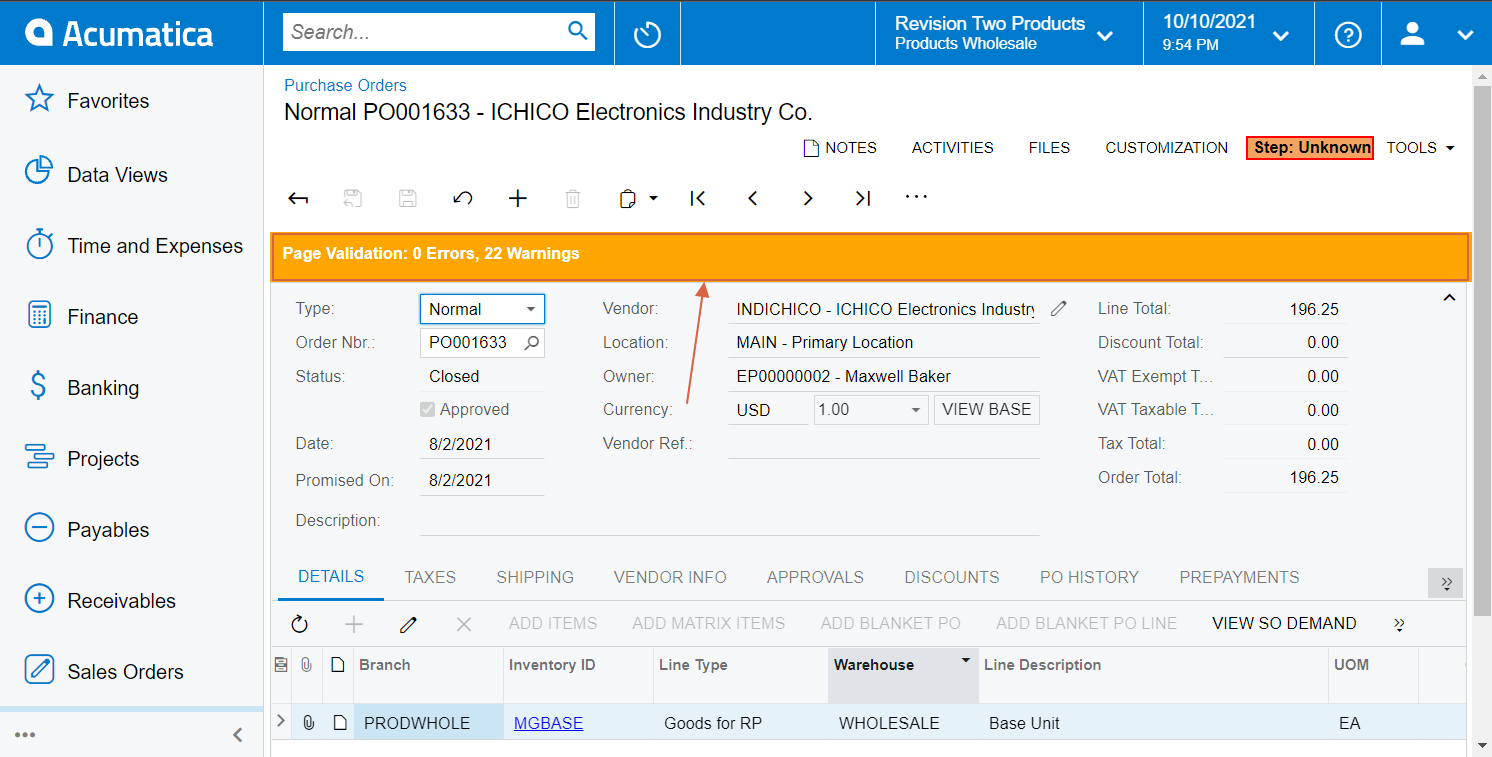Undo changes with Cancel icon

pyautogui.click(x=462, y=198)
